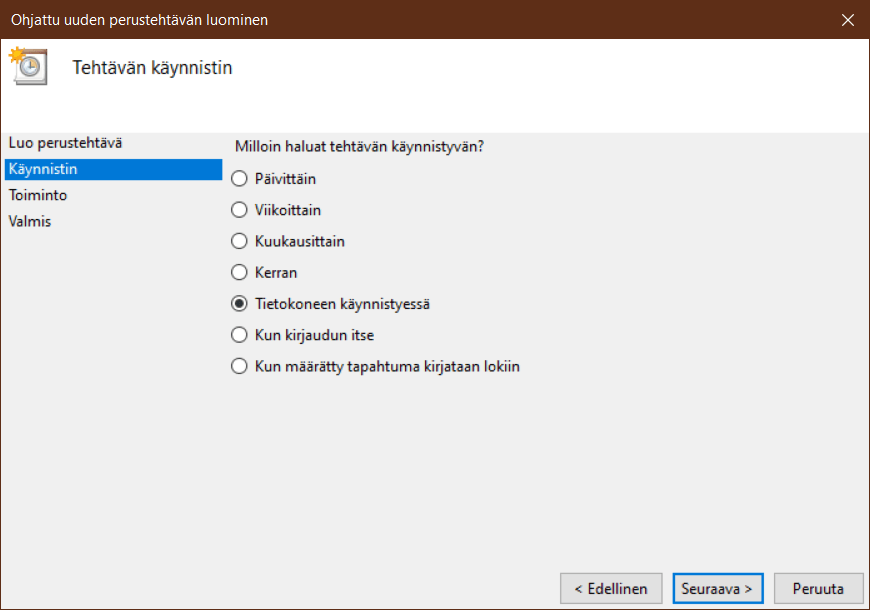Click the task wizard clock icon
The width and height of the screenshot is (870, 610).
click(x=28, y=66)
